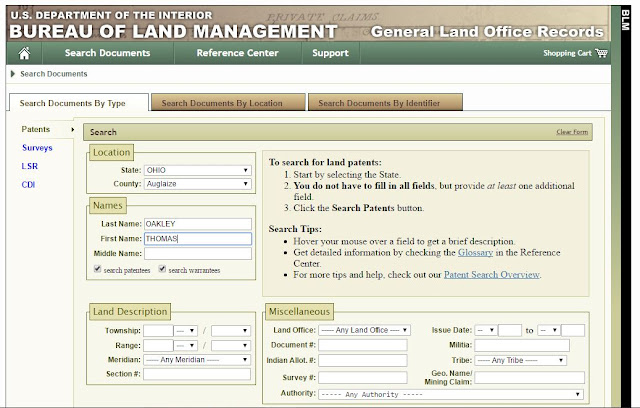Open the Any Tribe dropdown

(521, 360)
